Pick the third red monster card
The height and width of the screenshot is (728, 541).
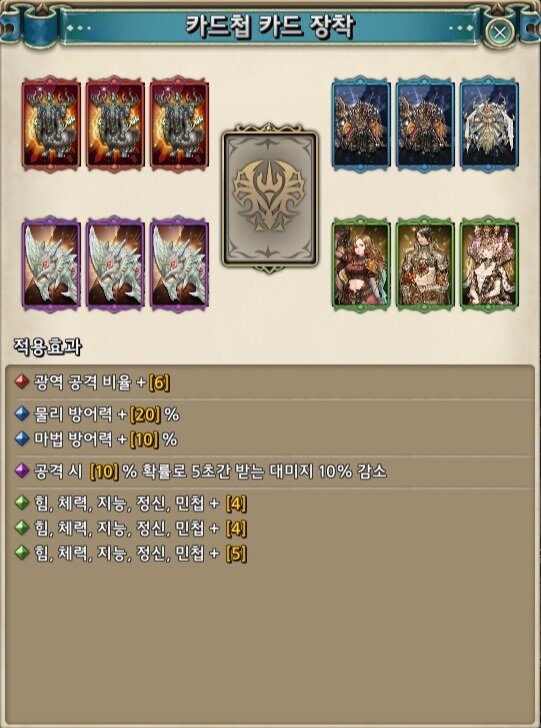click(179, 124)
